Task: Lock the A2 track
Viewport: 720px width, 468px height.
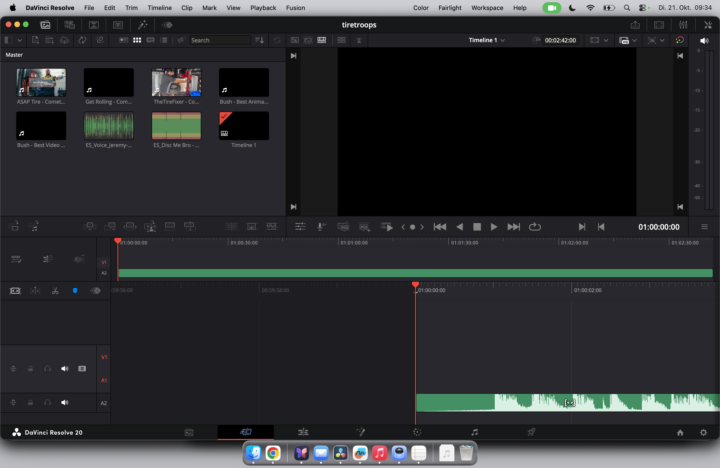Action: 30,403
